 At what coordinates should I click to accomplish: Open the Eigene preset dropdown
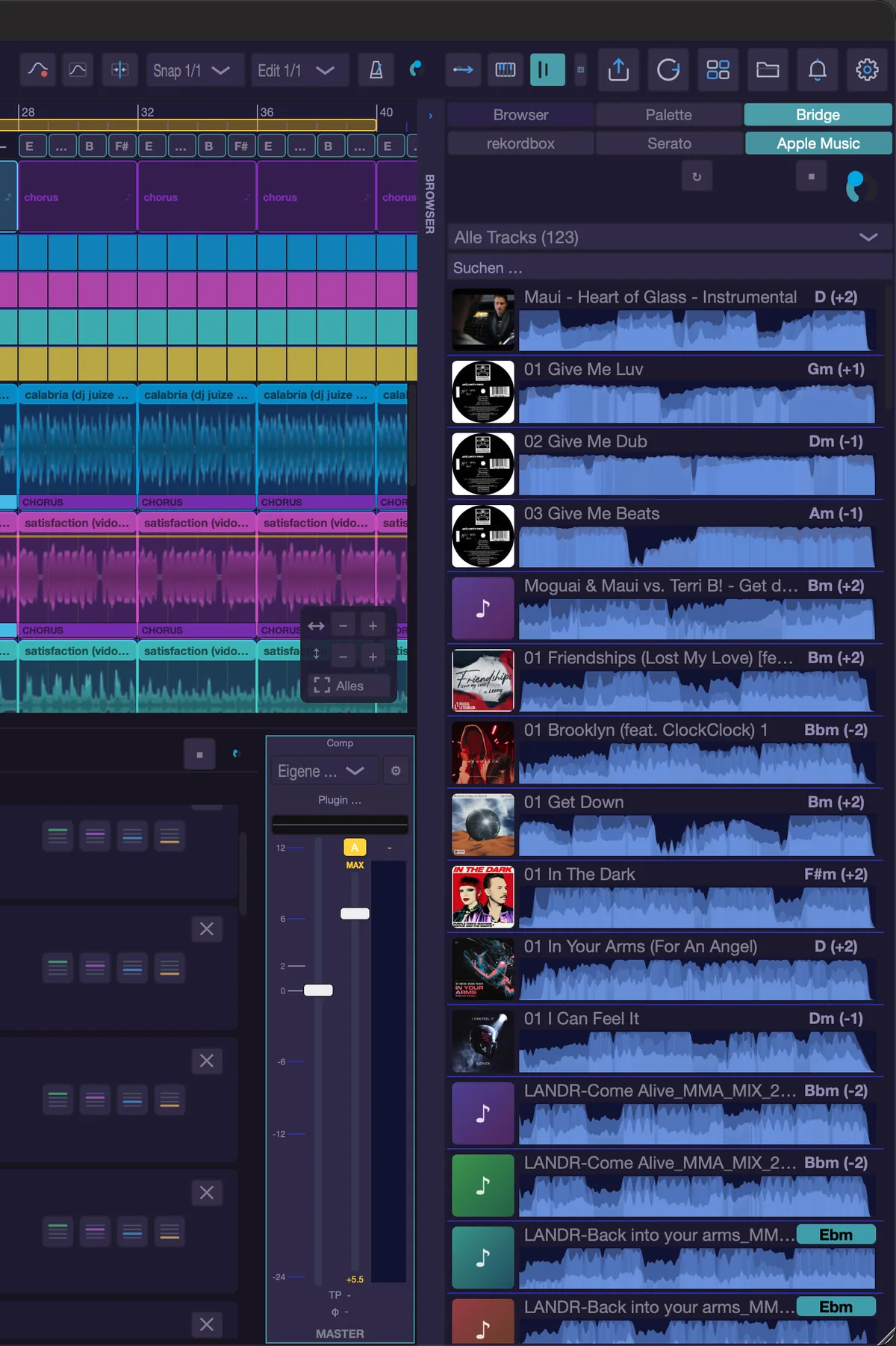point(325,771)
